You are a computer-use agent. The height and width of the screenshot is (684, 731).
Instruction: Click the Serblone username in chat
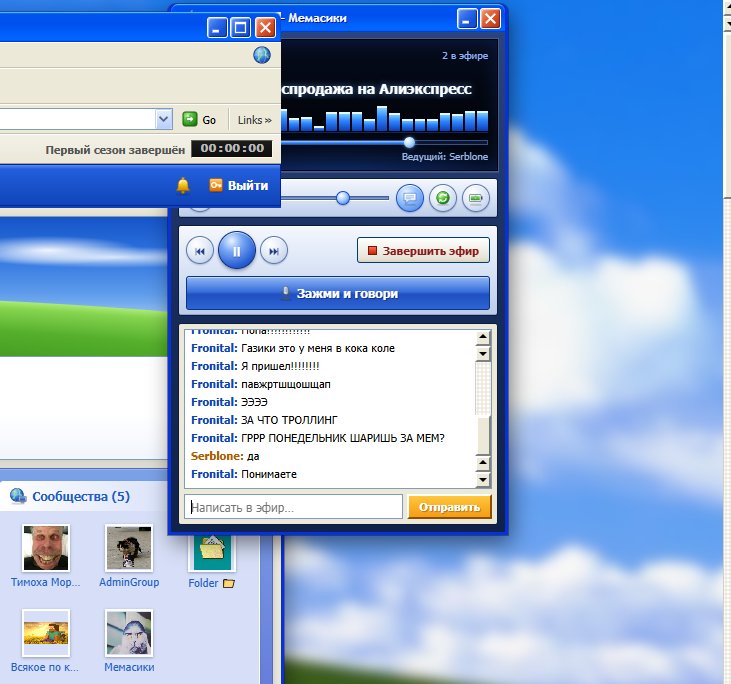tap(217, 456)
